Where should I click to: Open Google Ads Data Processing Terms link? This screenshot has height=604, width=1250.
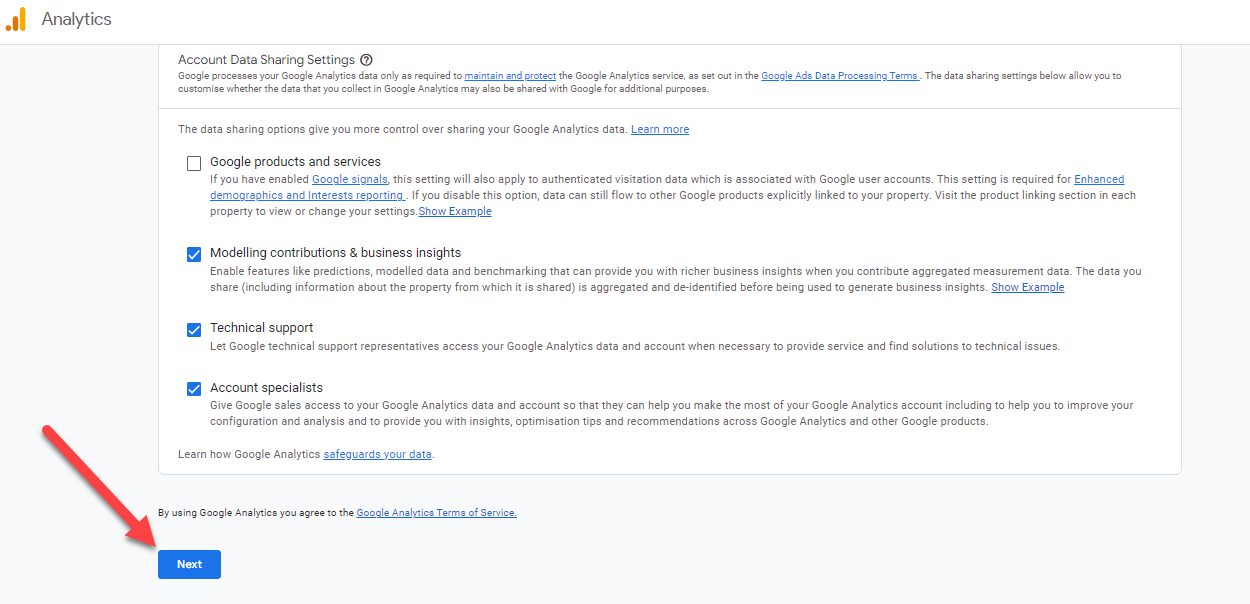(840, 76)
